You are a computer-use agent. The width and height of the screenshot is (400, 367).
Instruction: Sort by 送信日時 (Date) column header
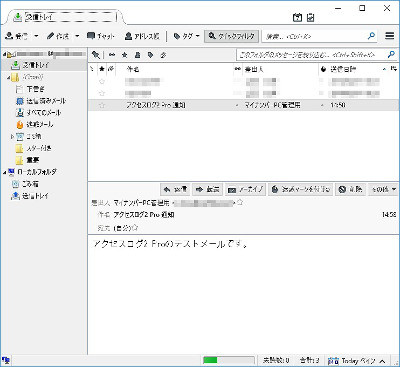point(358,69)
